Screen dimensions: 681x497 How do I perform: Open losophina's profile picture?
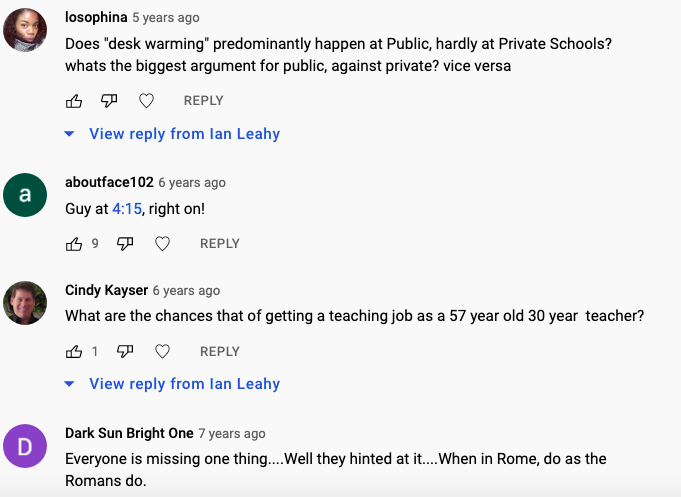tap(25, 30)
